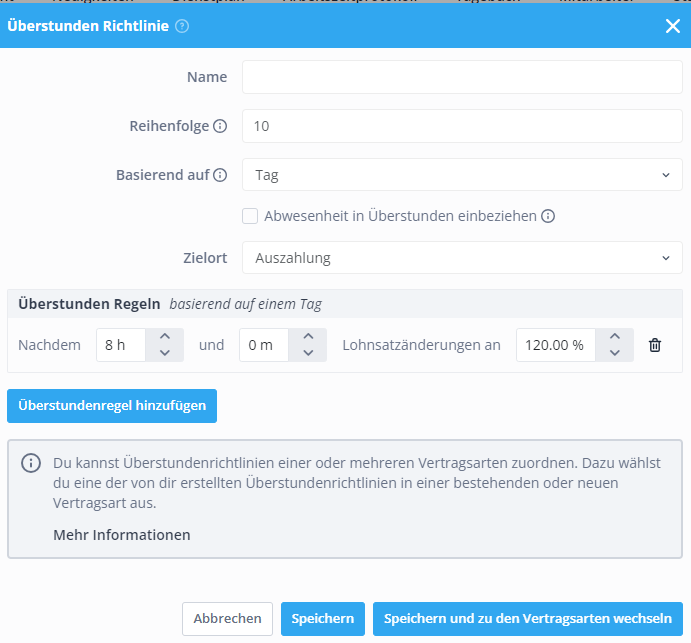691x643 pixels.
Task: Click the help icon beside Überstunden Richtlinie title
Action: (182, 26)
